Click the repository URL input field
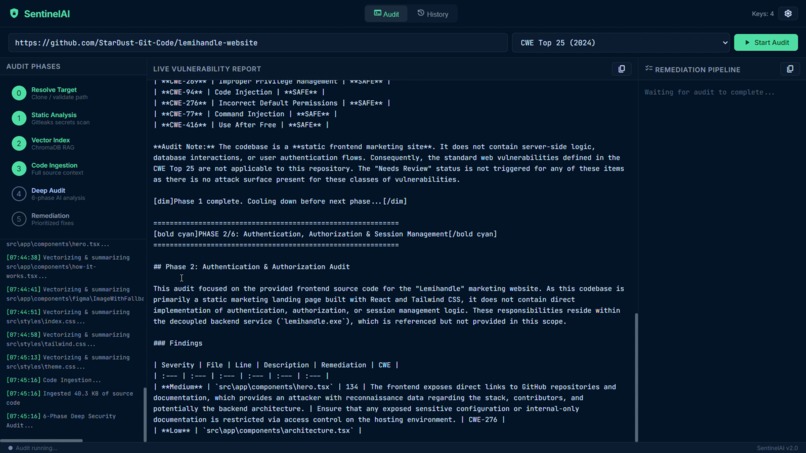Viewport: 806px width, 453px height. click(x=258, y=43)
